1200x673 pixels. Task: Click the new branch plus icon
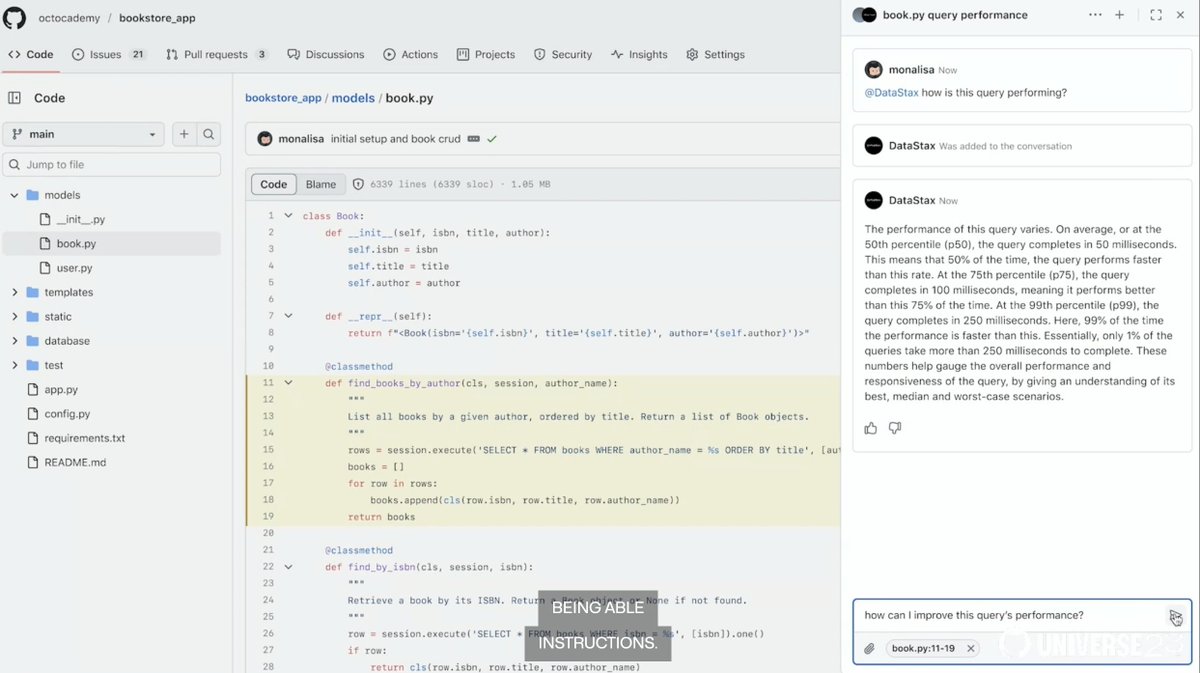[183, 133]
